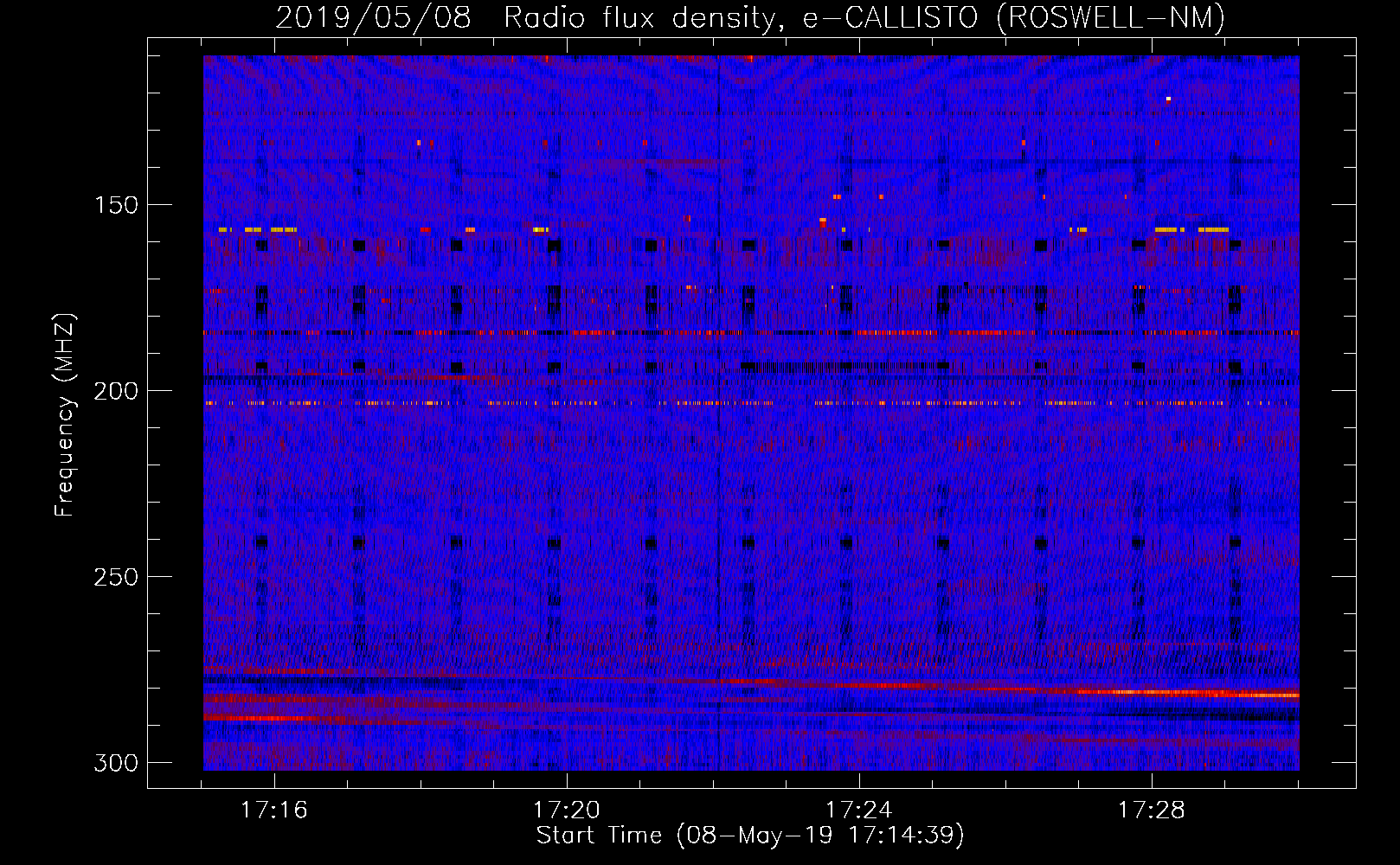The image size is (1400, 865).
Task: Click the 17:28 time tick label
Action: coord(1152,811)
